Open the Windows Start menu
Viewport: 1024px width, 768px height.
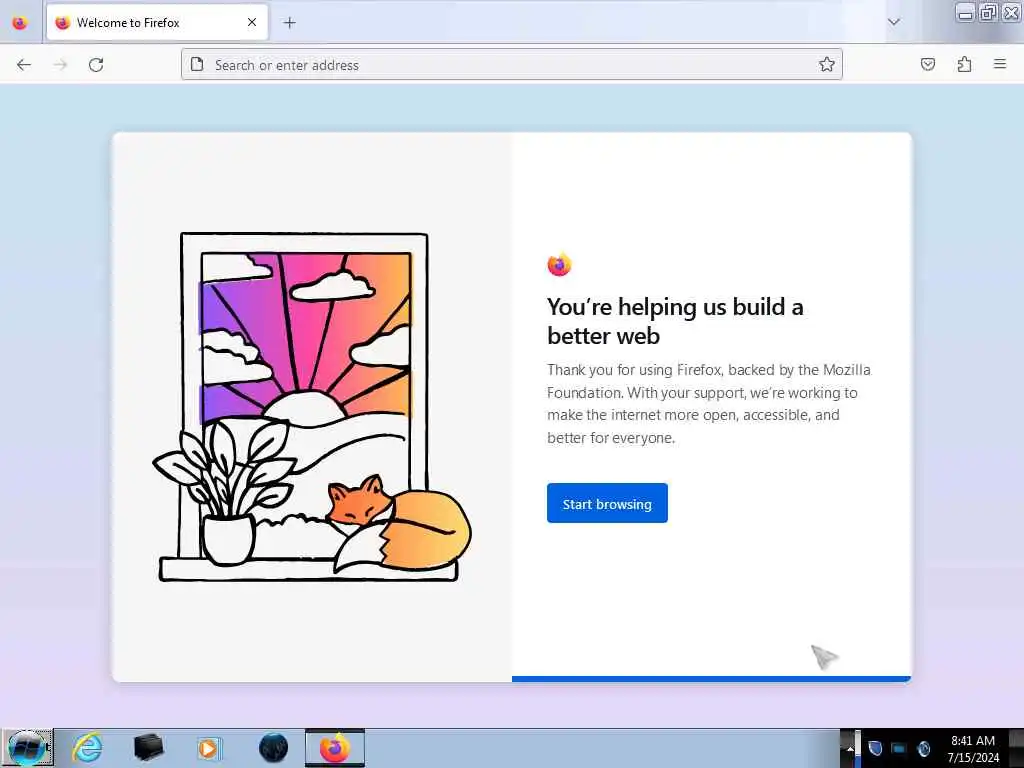27,748
